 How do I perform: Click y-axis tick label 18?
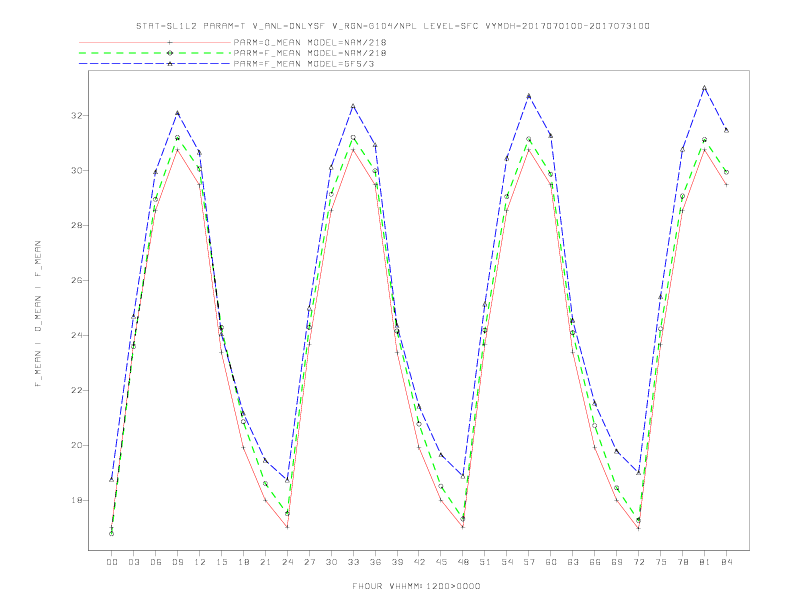click(77, 501)
